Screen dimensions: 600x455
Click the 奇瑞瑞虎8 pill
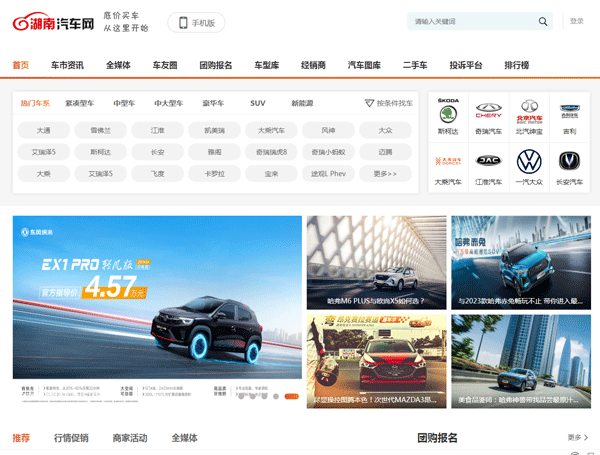(271, 152)
